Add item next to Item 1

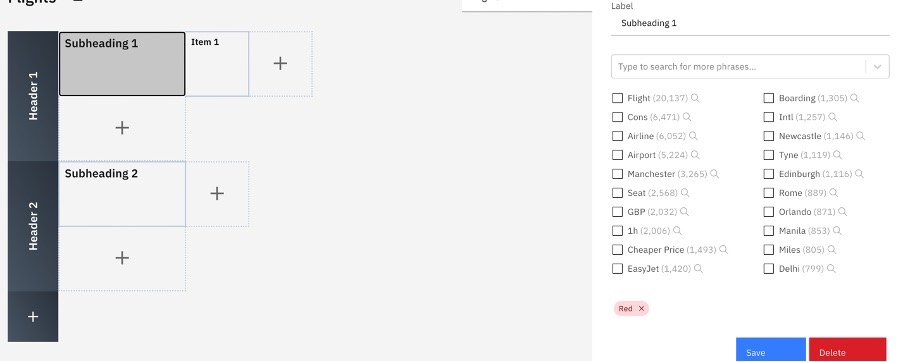280,63
